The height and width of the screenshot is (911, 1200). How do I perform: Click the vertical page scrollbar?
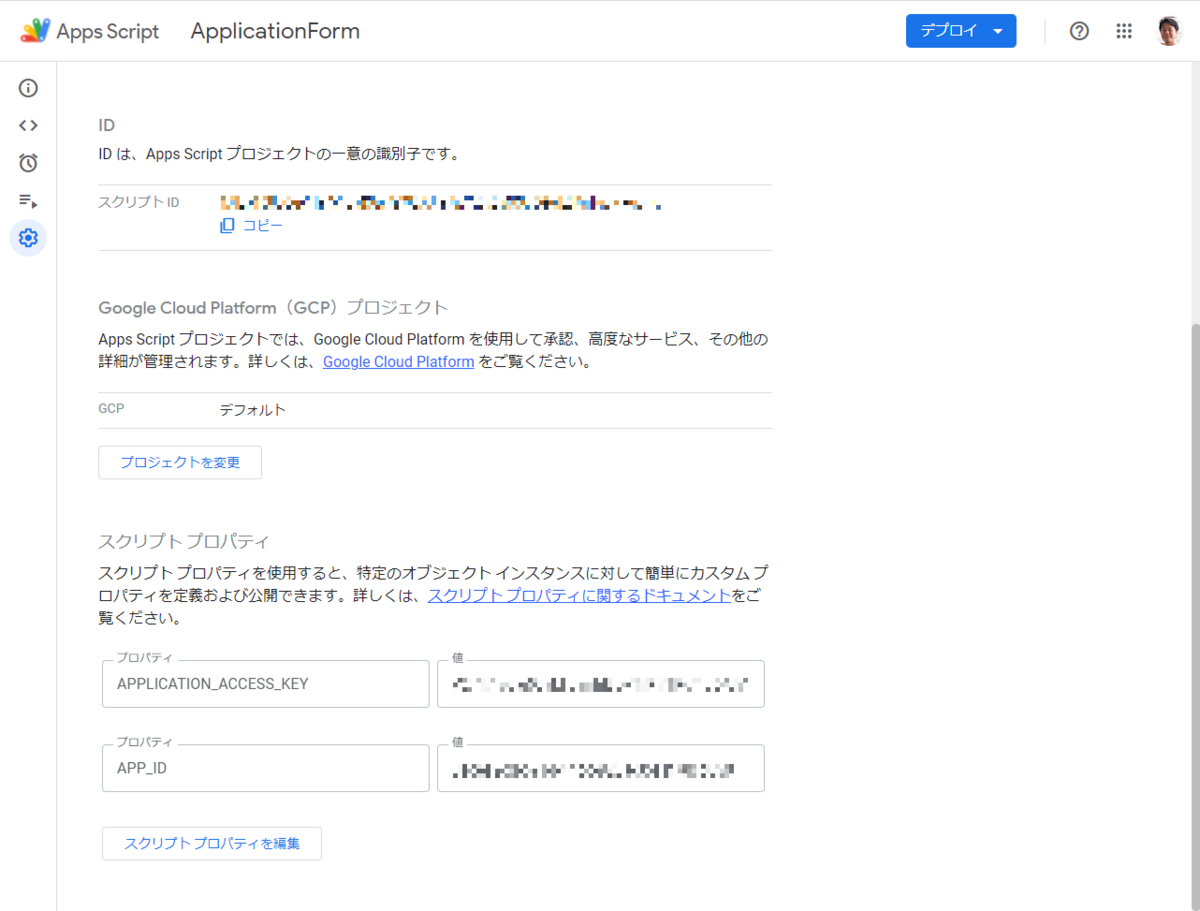click(x=1194, y=617)
